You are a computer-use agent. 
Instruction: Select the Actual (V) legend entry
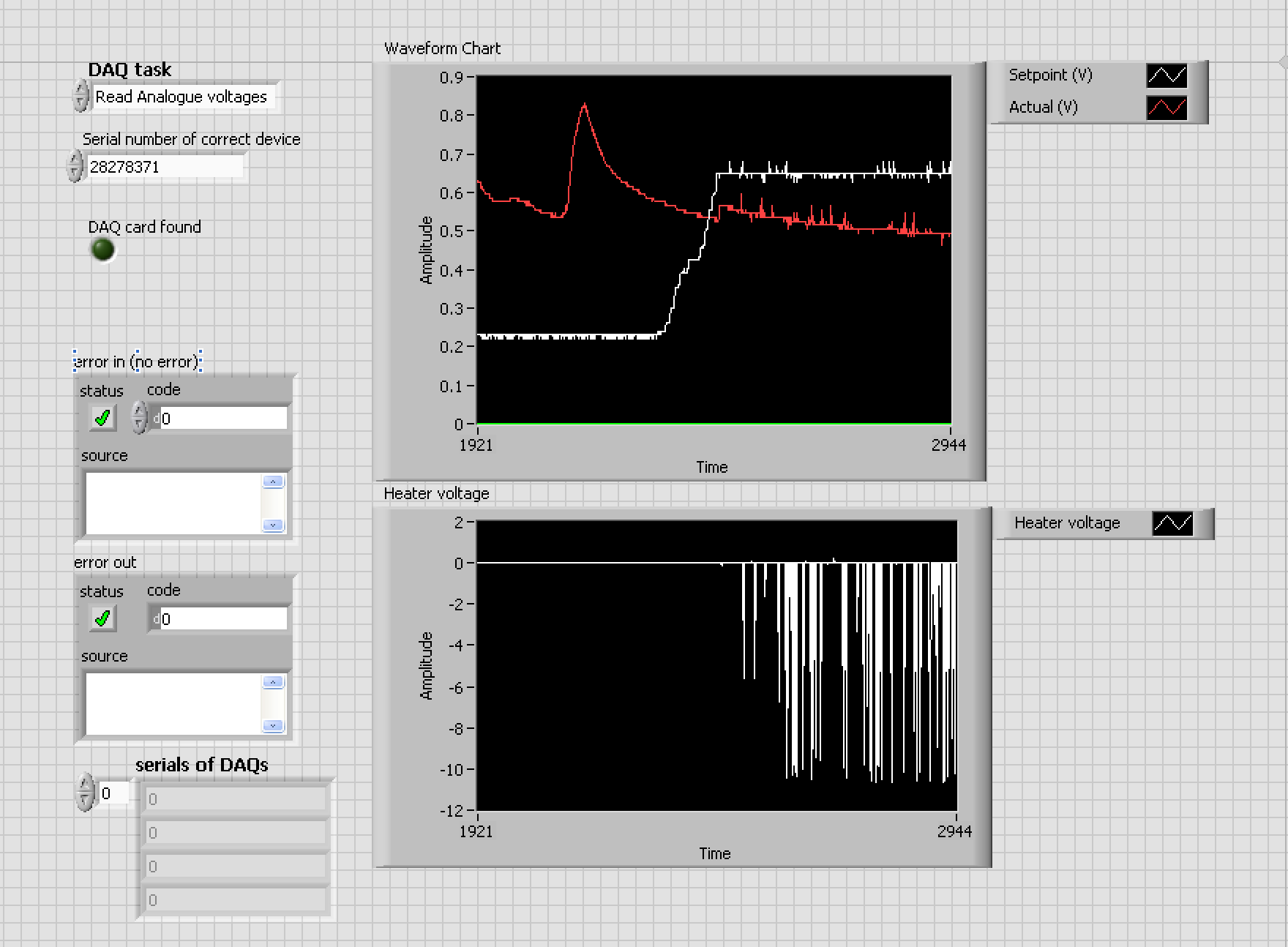[x=1042, y=107]
